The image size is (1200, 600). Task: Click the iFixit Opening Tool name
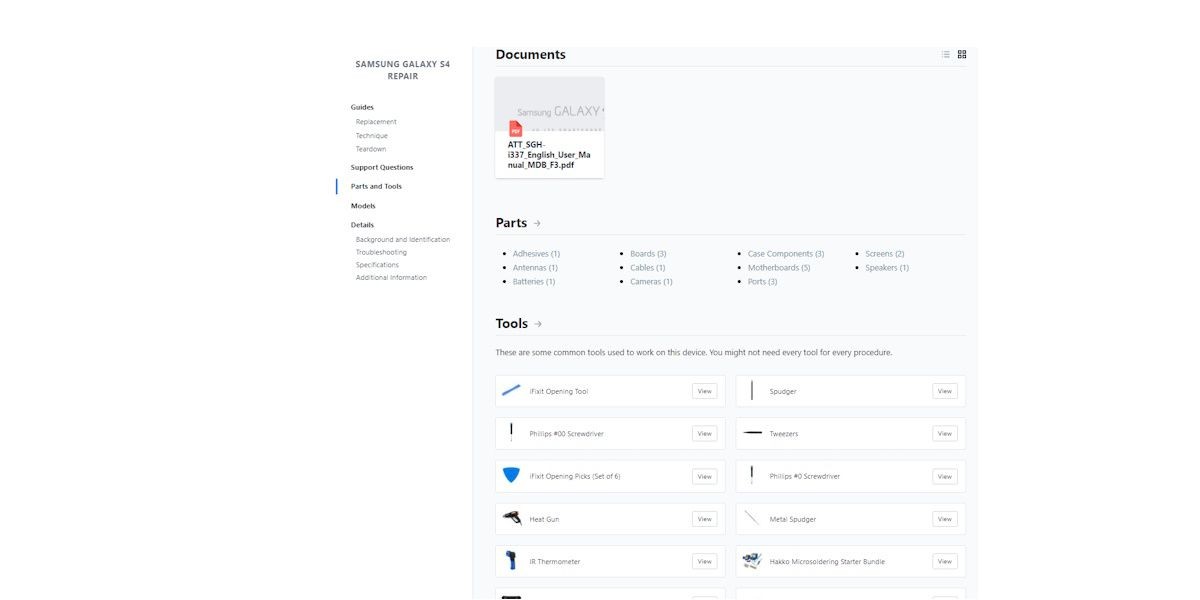[x=559, y=392]
